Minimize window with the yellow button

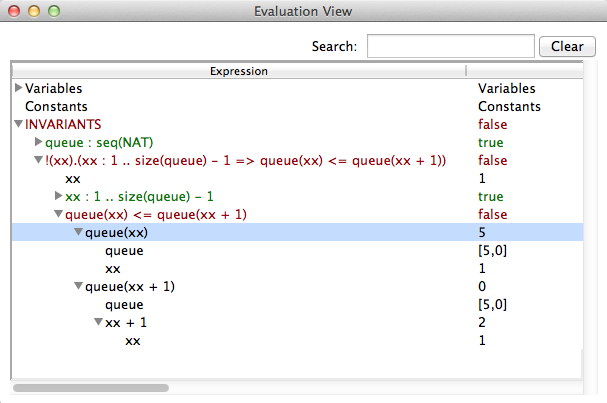pyautogui.click(x=34, y=11)
